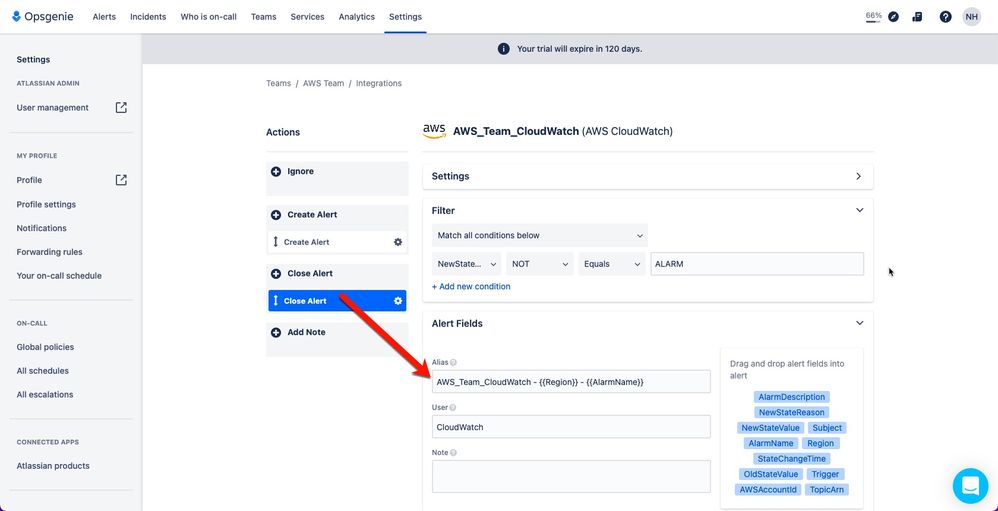Select the StateChangeTime field tag

click(x=791, y=459)
